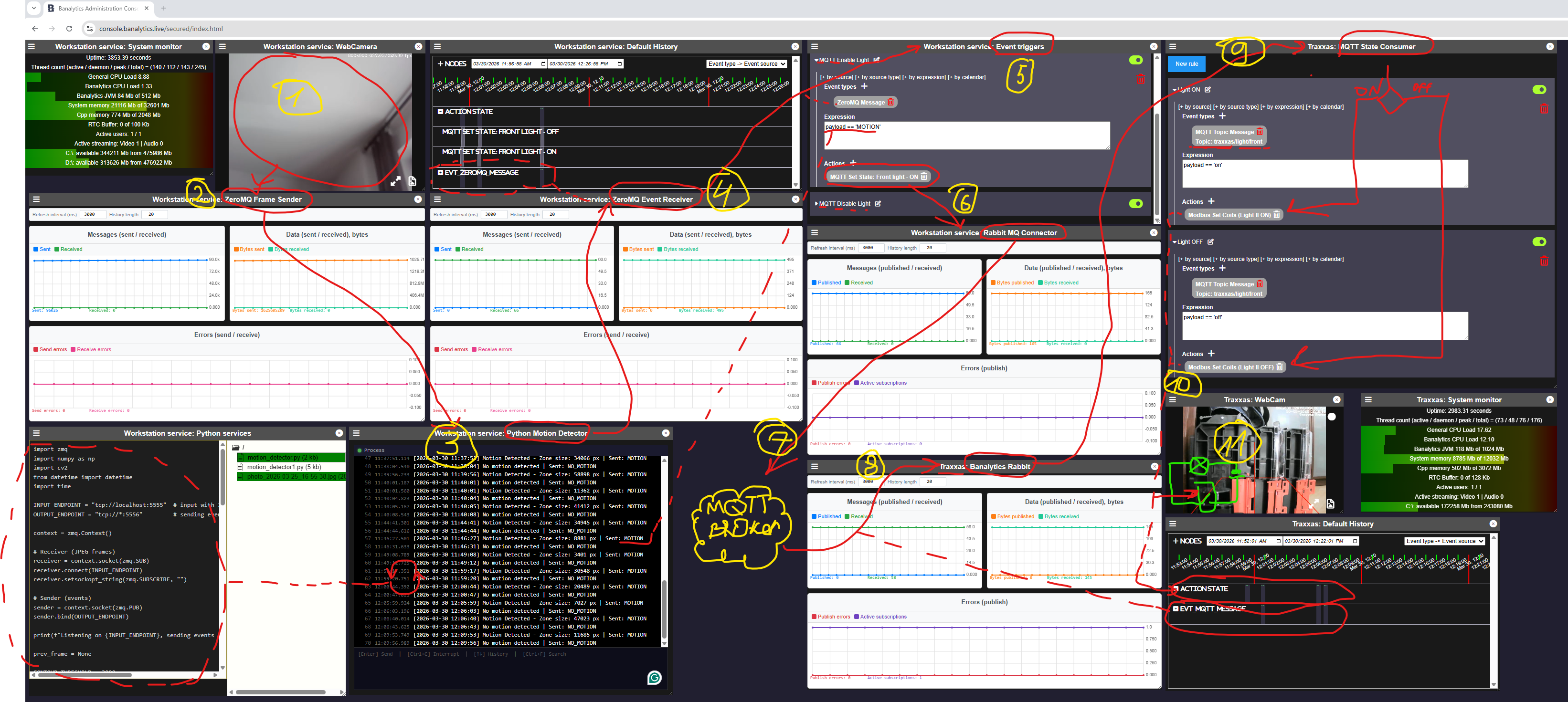Viewport: 1568px width, 702px height.
Task: Open the Python services widget hamburger menu
Action: click(36, 433)
